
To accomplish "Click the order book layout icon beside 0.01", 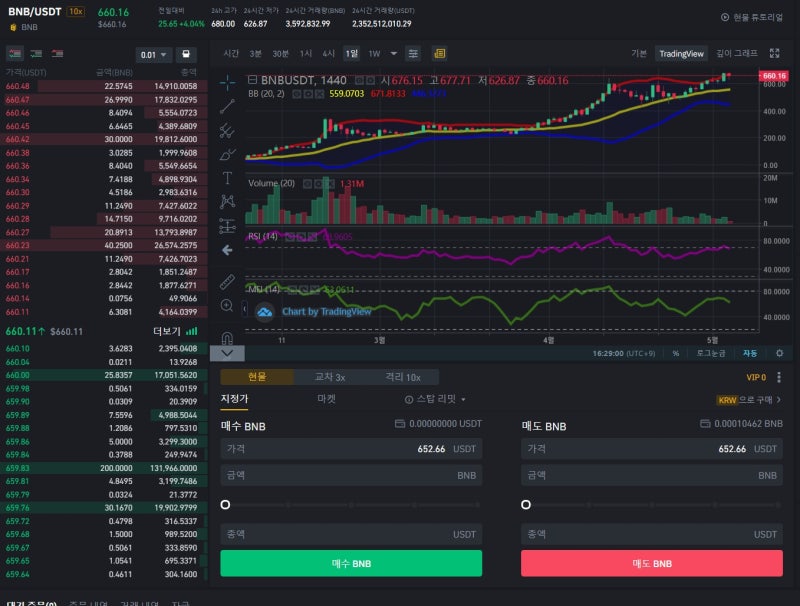I will [x=186, y=54].
